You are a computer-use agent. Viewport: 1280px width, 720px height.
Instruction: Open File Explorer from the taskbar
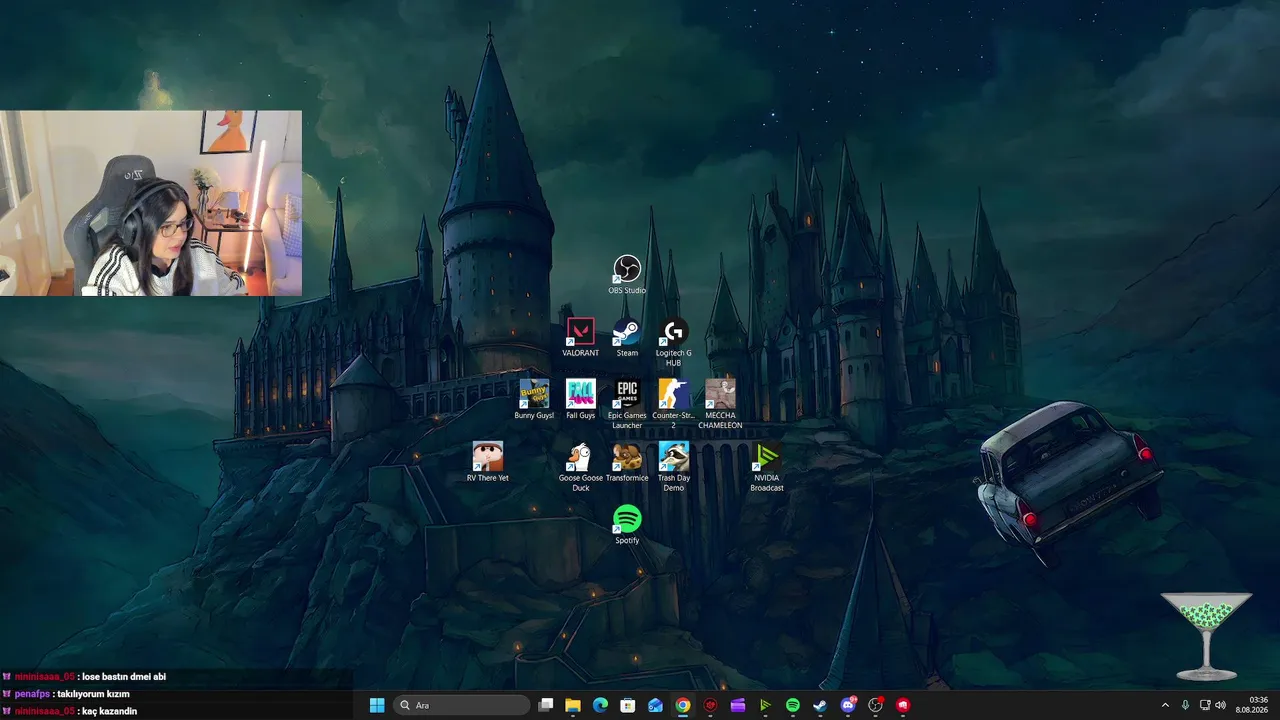(573, 705)
